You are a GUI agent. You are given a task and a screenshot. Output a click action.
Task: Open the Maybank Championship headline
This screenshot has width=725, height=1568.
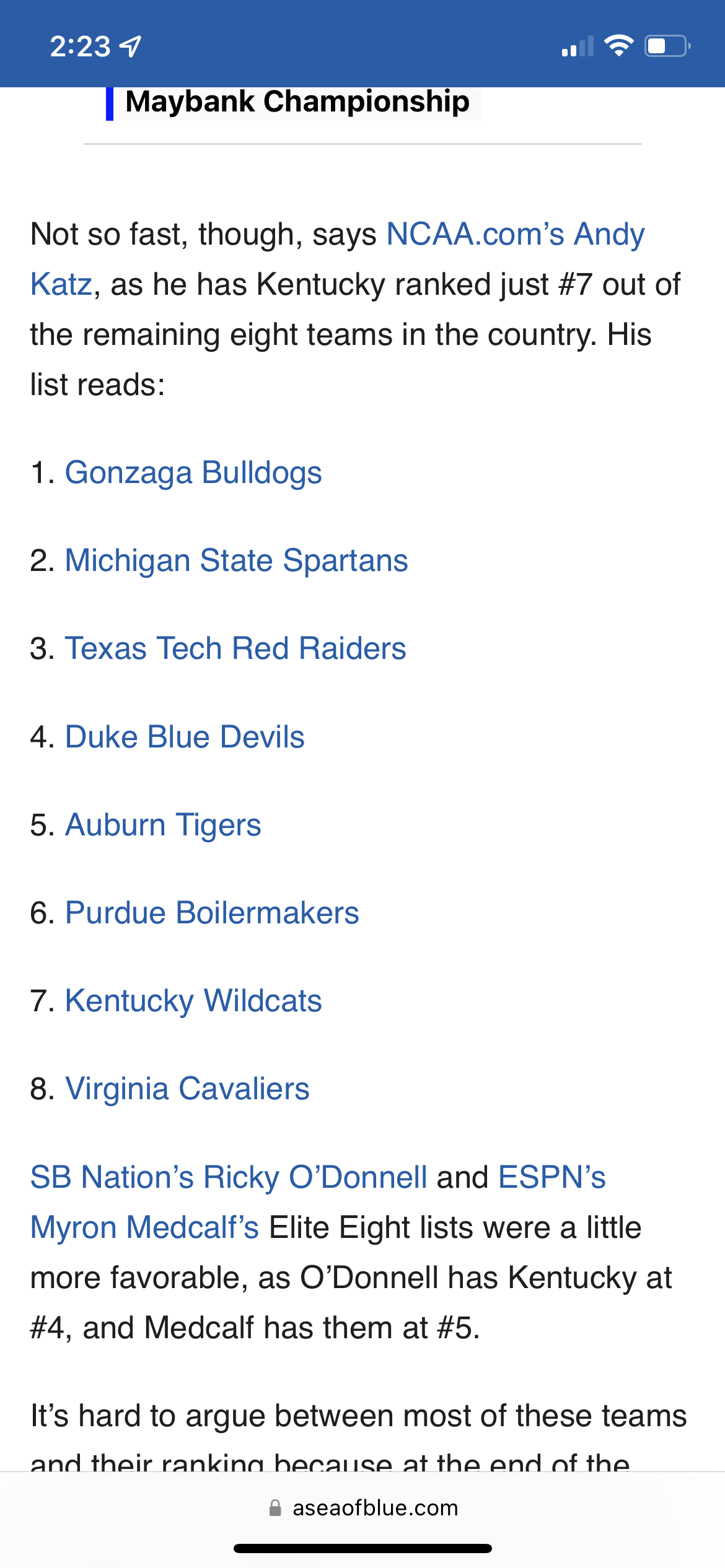coord(297,102)
